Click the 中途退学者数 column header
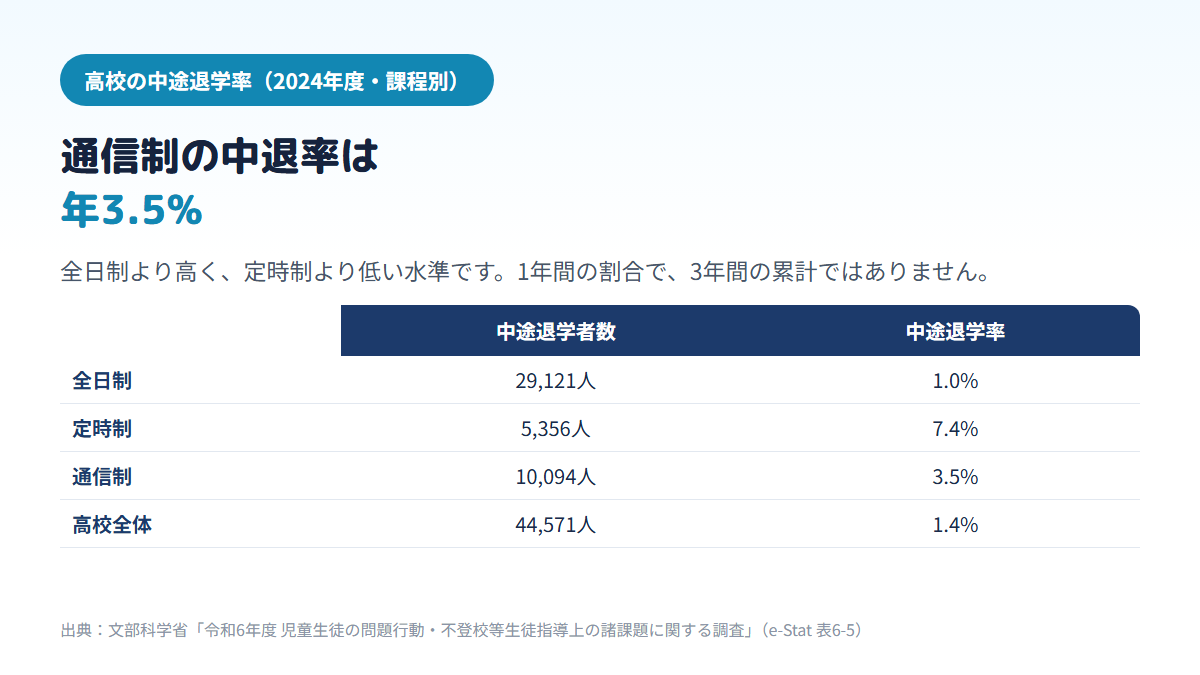 [556, 332]
